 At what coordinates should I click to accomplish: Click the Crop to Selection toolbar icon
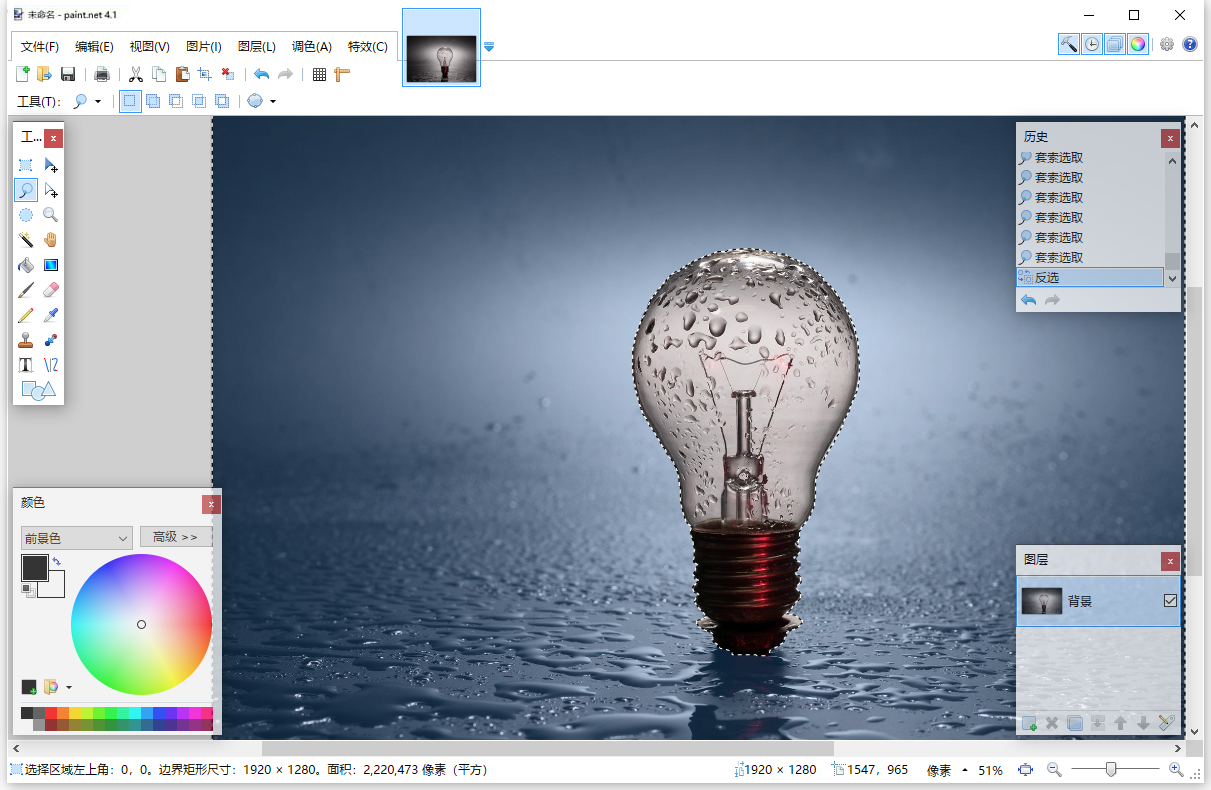204,74
